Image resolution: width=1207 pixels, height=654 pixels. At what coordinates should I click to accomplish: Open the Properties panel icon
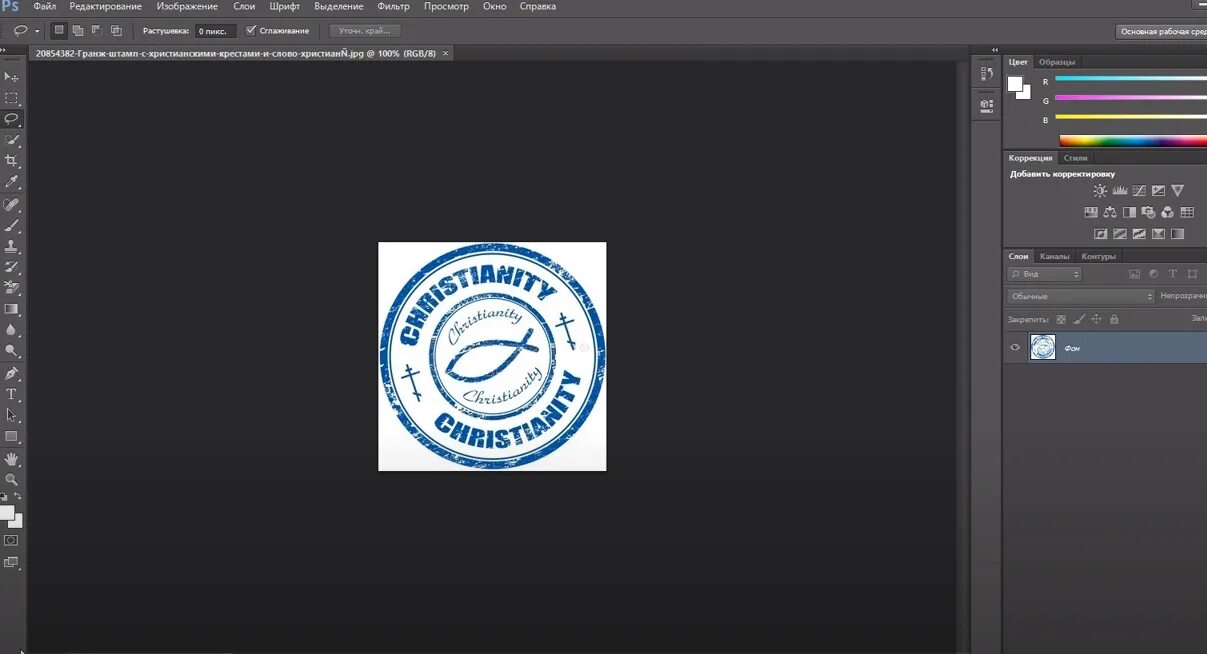pyautogui.click(x=987, y=104)
